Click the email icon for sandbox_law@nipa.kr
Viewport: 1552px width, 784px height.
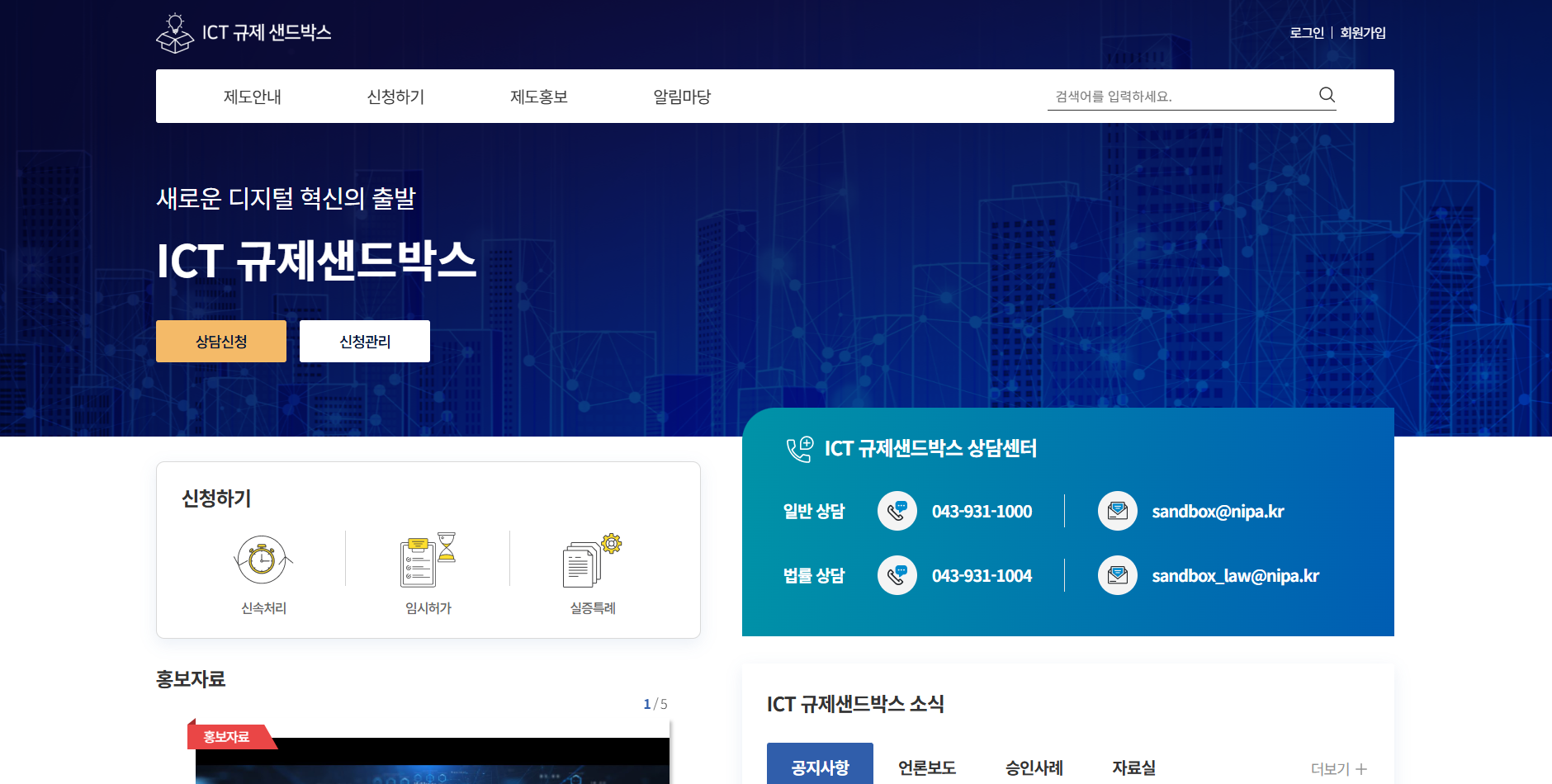tap(1117, 575)
